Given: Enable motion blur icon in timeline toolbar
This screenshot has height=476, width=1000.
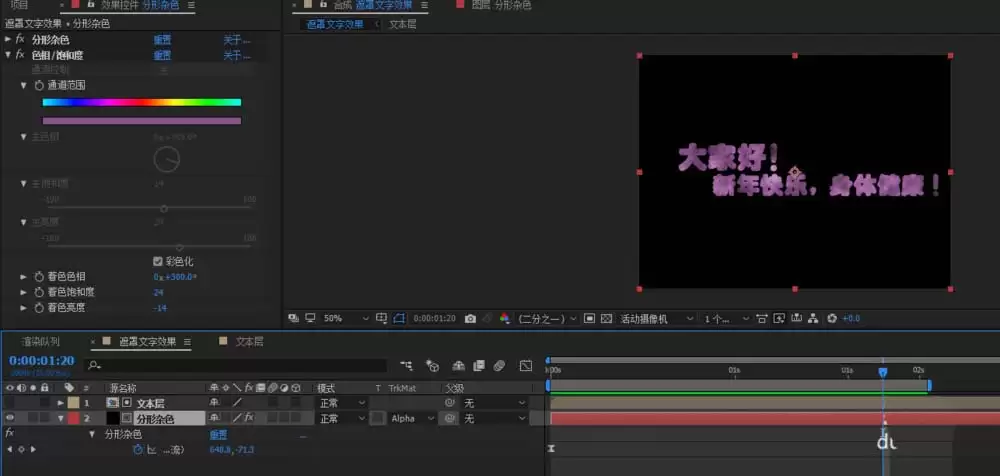Looking at the screenshot, I should point(499,366).
